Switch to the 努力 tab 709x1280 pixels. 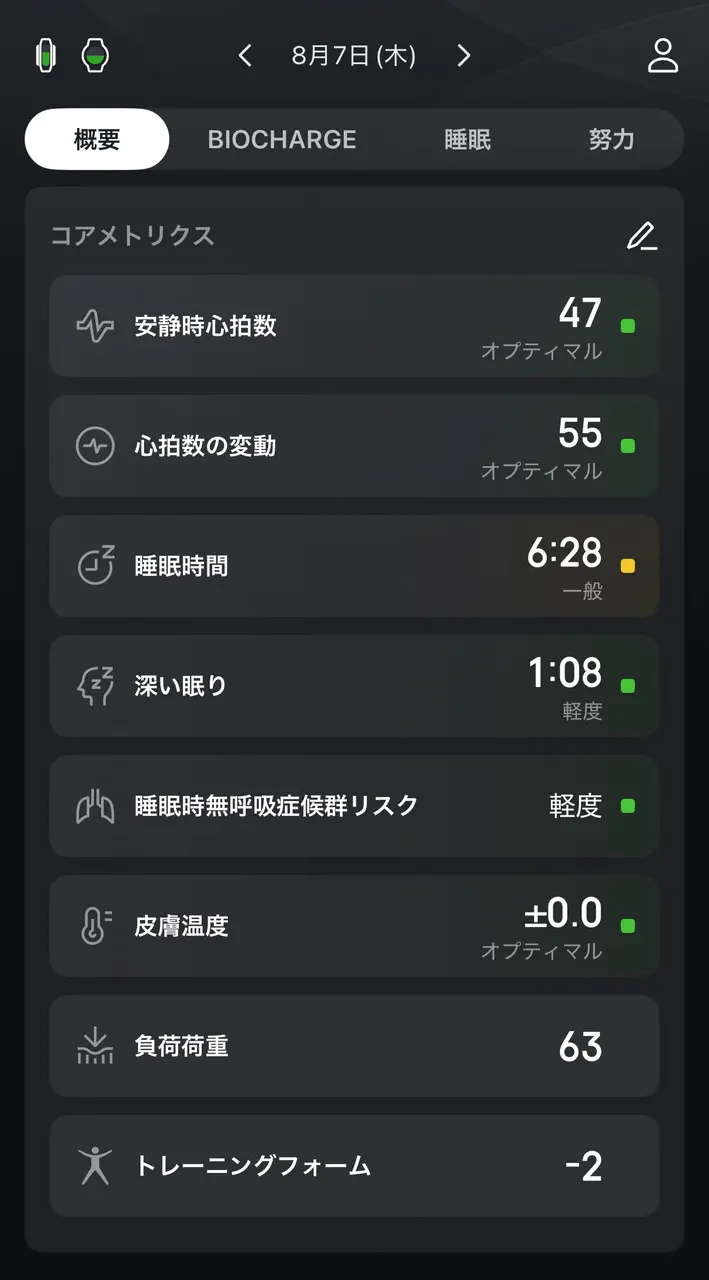pyautogui.click(x=611, y=139)
